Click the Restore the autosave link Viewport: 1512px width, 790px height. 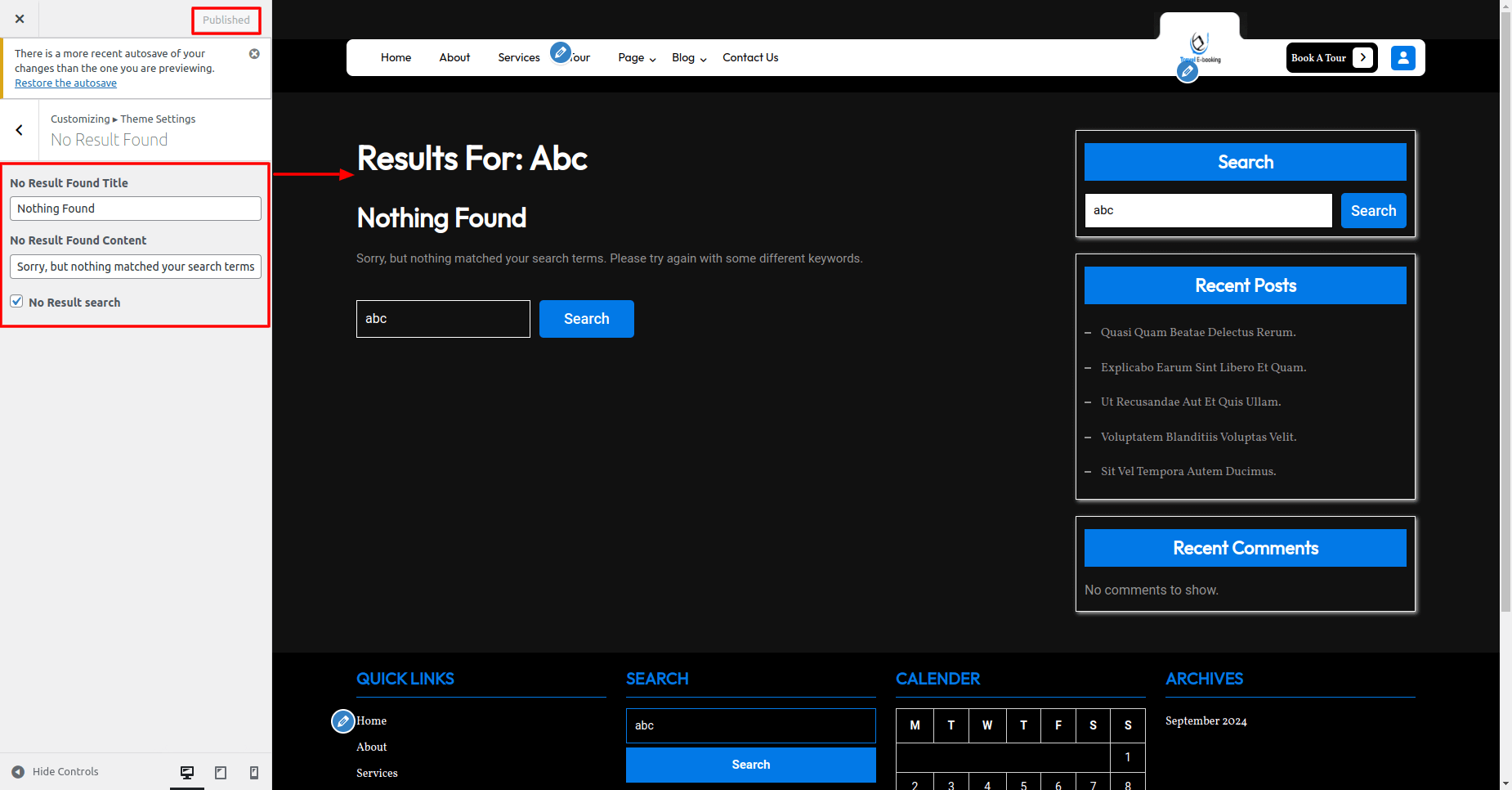65,83
